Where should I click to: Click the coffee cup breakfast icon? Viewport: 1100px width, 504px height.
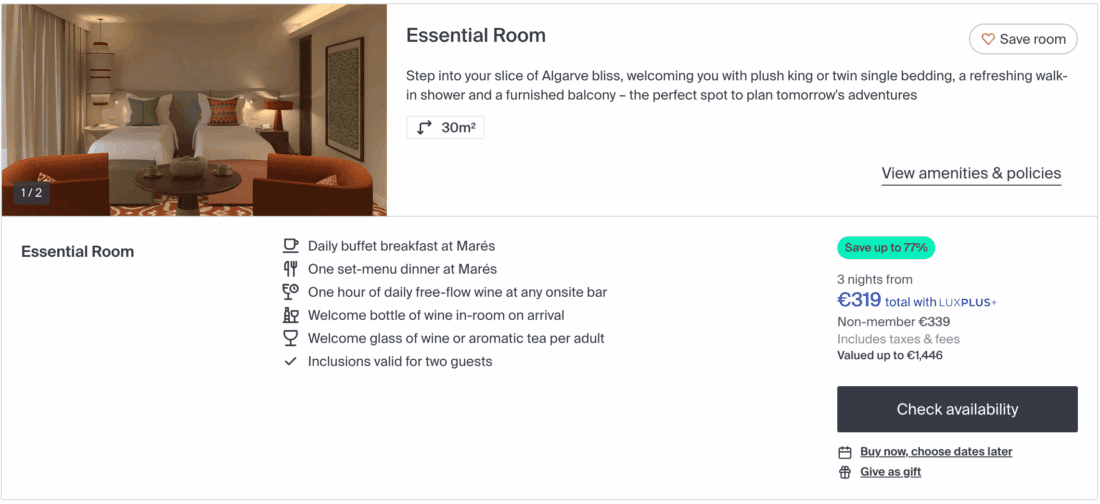click(x=291, y=245)
